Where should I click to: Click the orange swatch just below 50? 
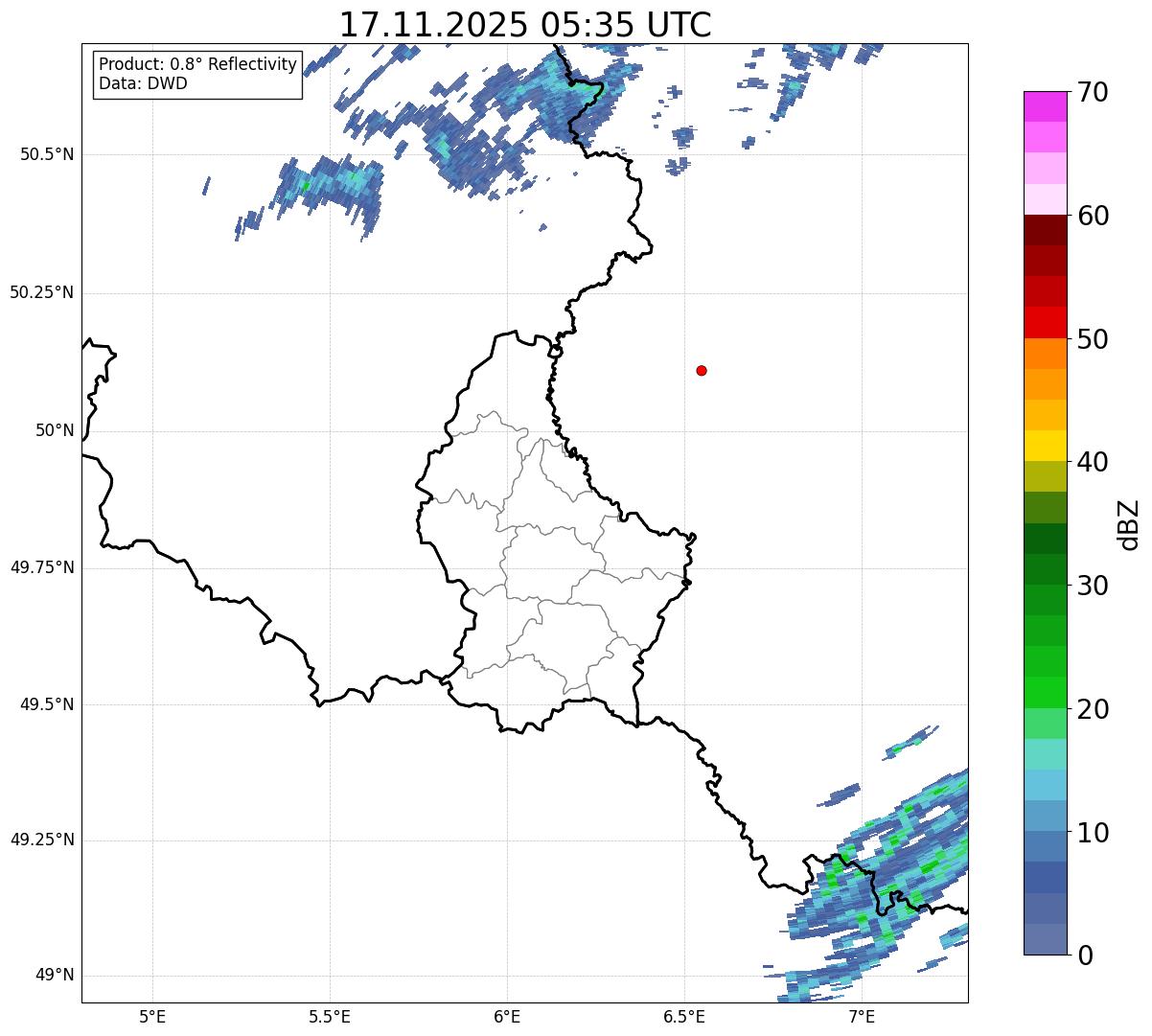pyautogui.click(x=1046, y=354)
